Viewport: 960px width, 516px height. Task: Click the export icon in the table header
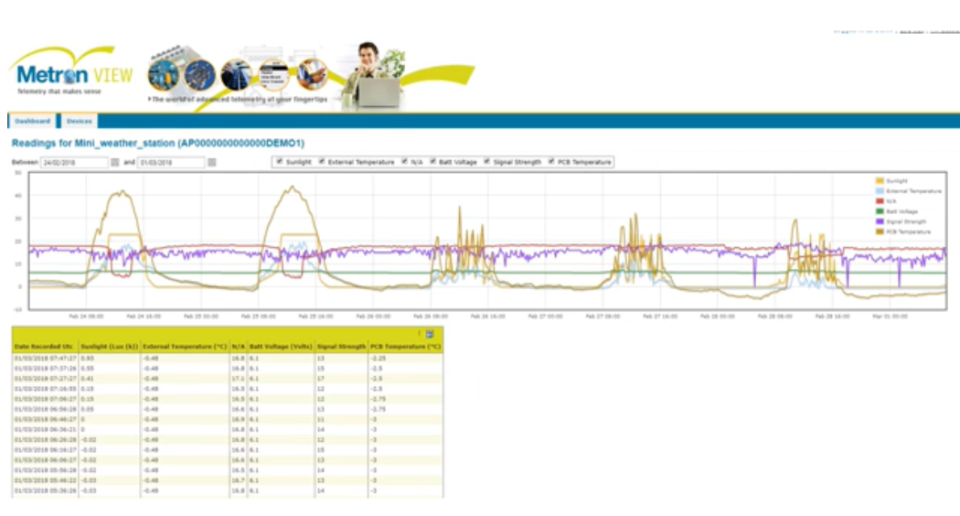tap(430, 334)
